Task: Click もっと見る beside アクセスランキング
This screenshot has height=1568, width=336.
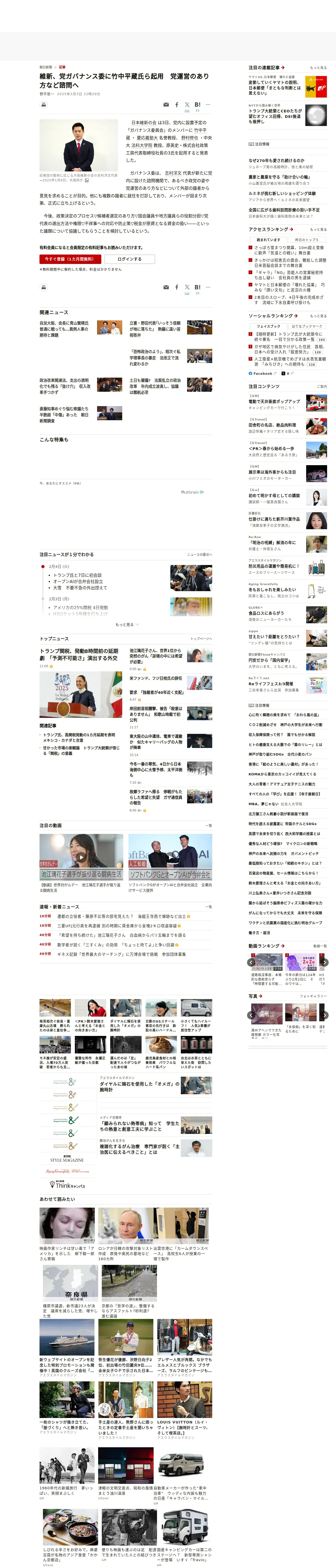Action: point(318,229)
